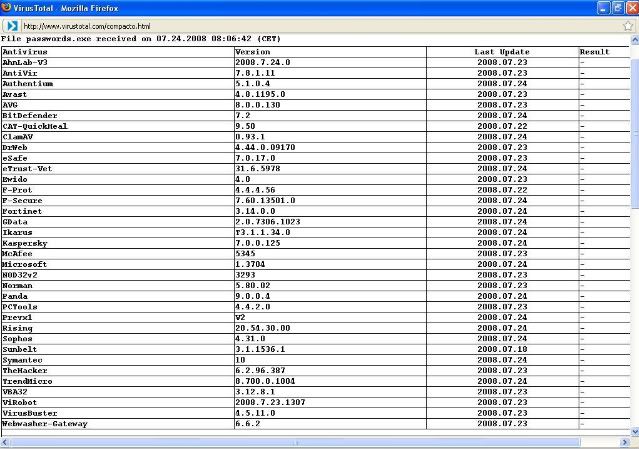This screenshot has width=639, height=449.
Task: Select 'Norman' antivirus cell
Action: pyautogui.click(x=118, y=285)
